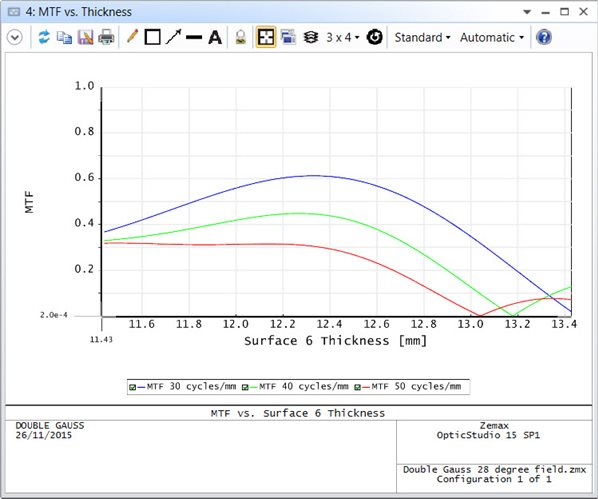This screenshot has width=598, height=499.
Task: Select the rectangle drawing tool
Action: click(x=153, y=37)
